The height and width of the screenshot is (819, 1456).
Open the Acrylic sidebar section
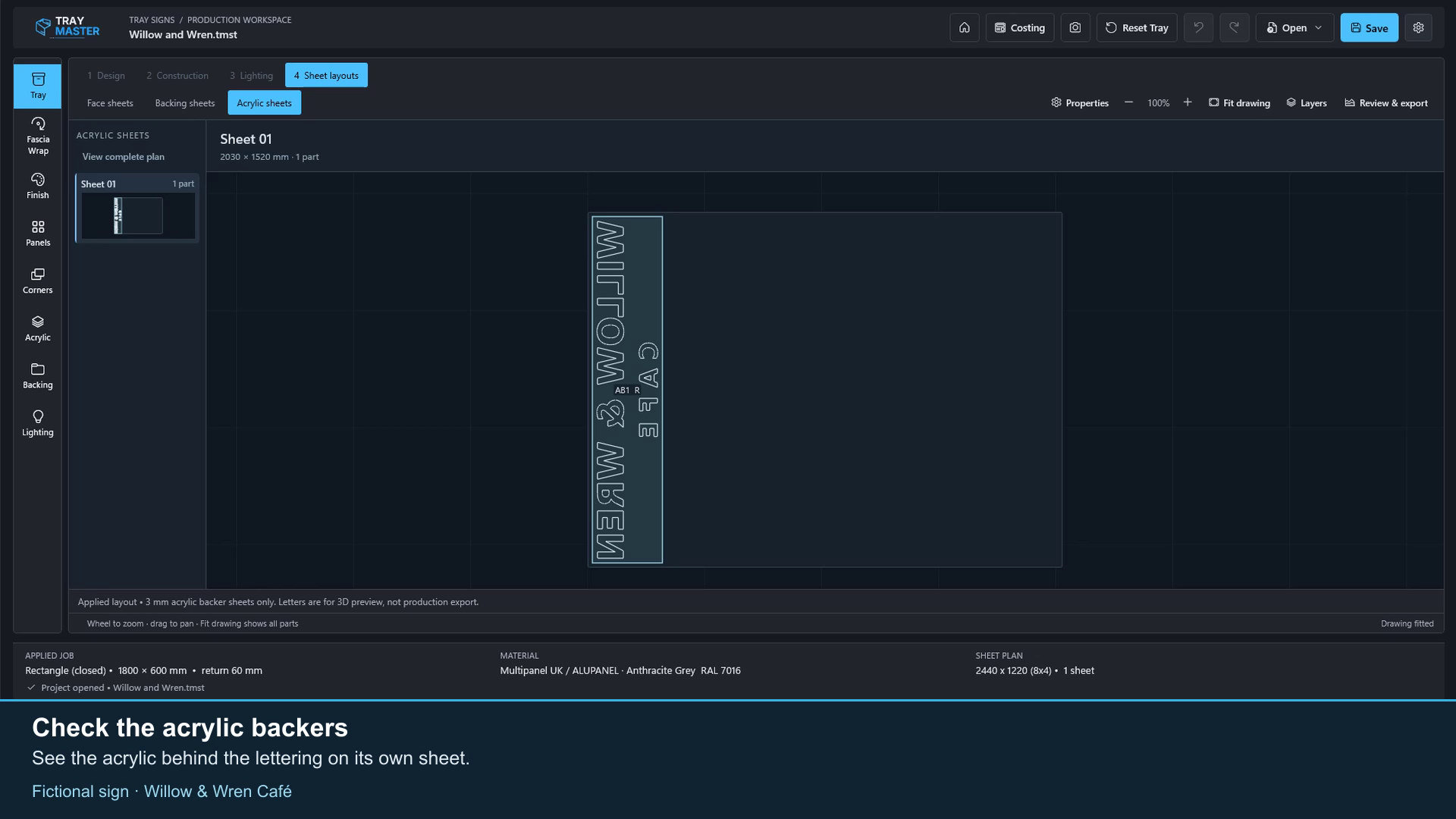37,328
